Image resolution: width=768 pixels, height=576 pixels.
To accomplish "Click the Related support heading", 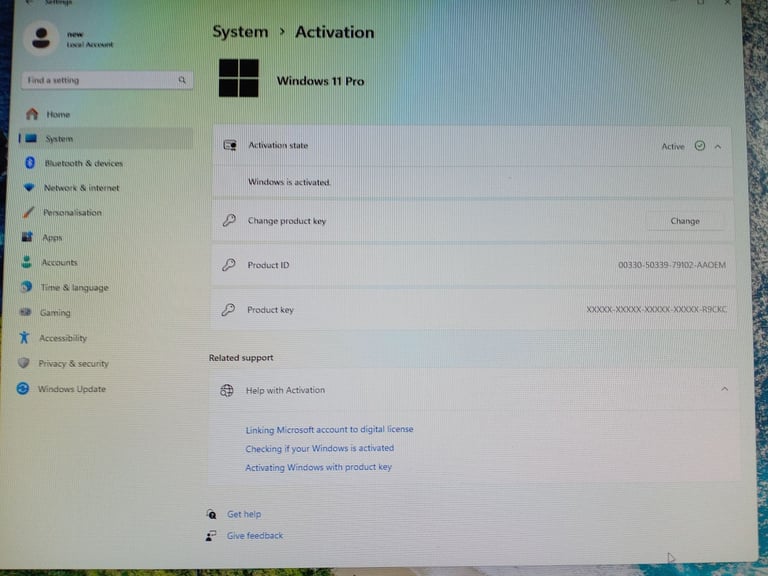I will (x=241, y=358).
